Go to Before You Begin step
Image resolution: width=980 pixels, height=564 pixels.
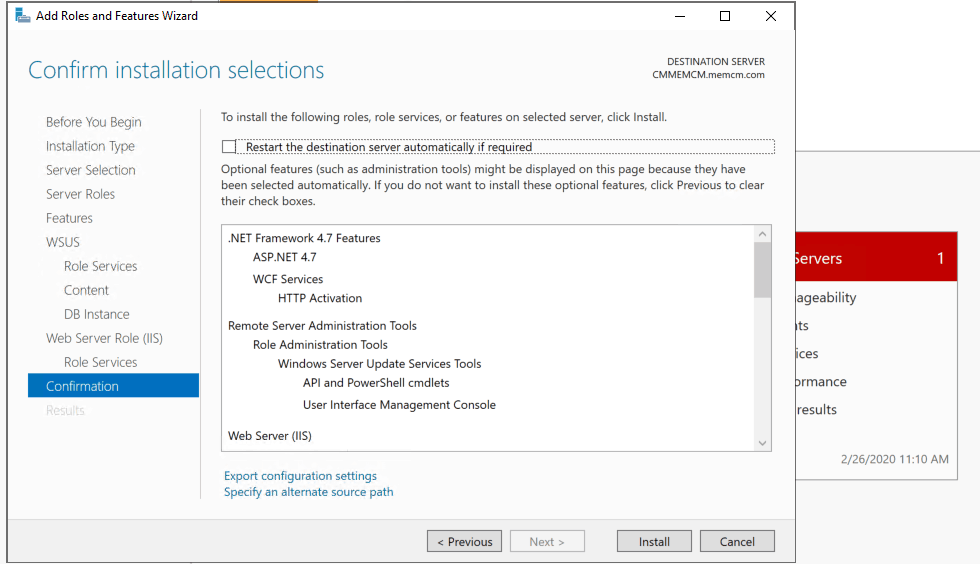93,122
